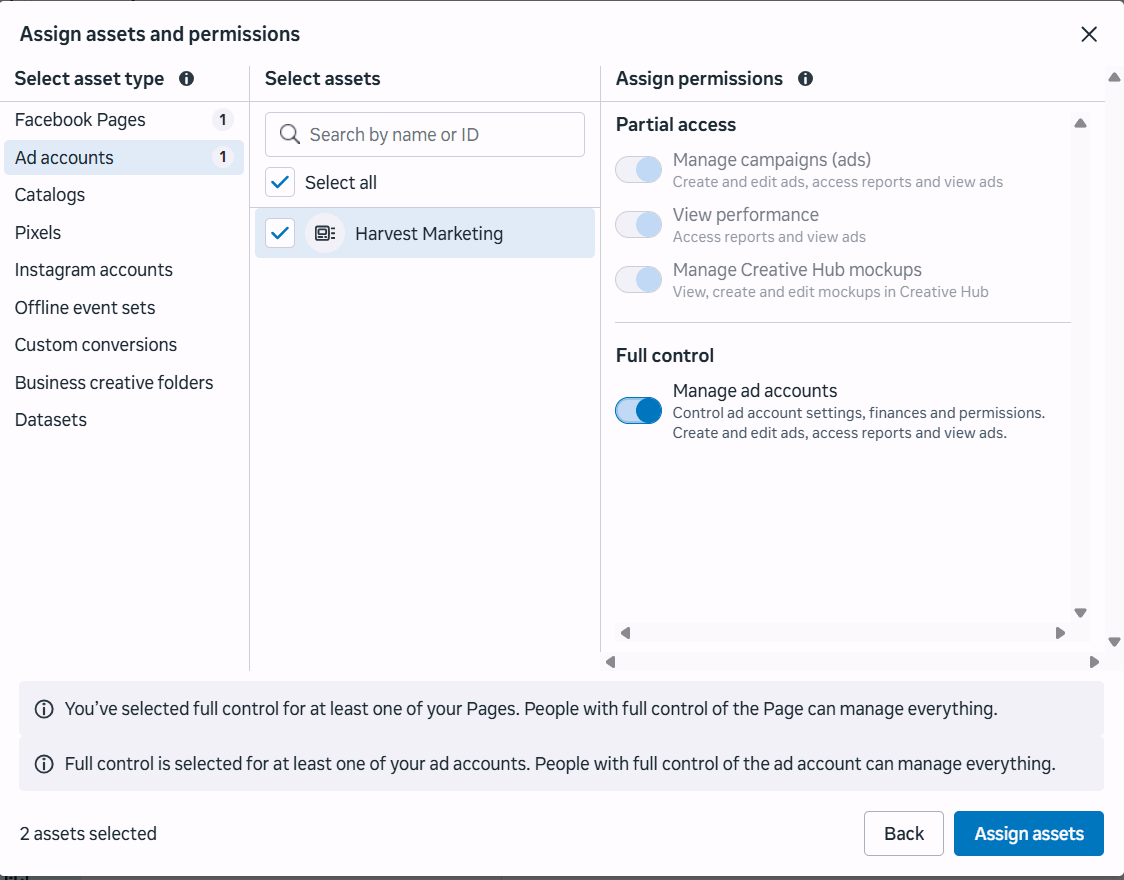Uncheck the Harvest Marketing checkbox
This screenshot has height=880, width=1124.
click(x=280, y=233)
